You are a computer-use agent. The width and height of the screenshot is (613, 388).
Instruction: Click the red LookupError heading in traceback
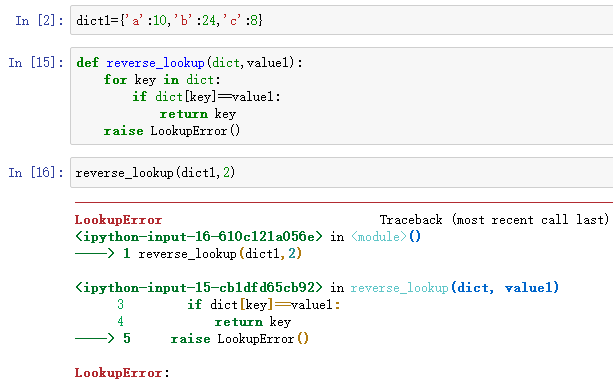pyautogui.click(x=118, y=220)
